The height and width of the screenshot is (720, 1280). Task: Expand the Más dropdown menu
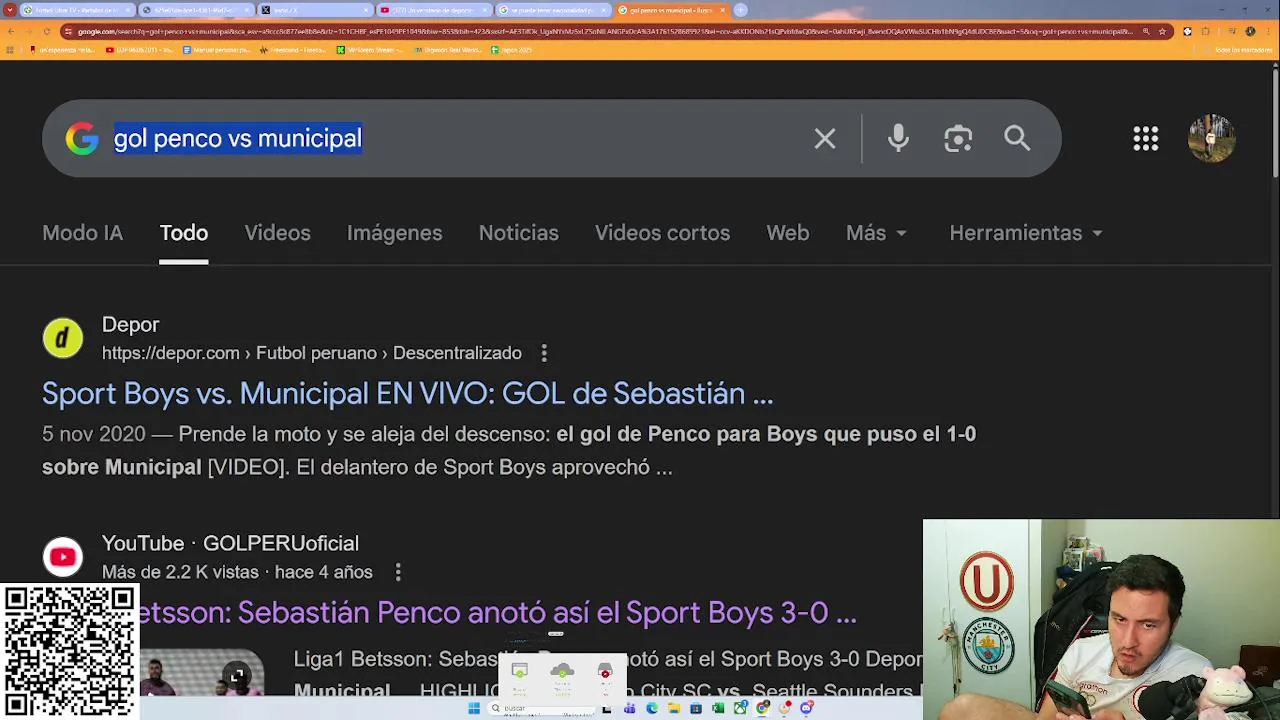point(876,233)
